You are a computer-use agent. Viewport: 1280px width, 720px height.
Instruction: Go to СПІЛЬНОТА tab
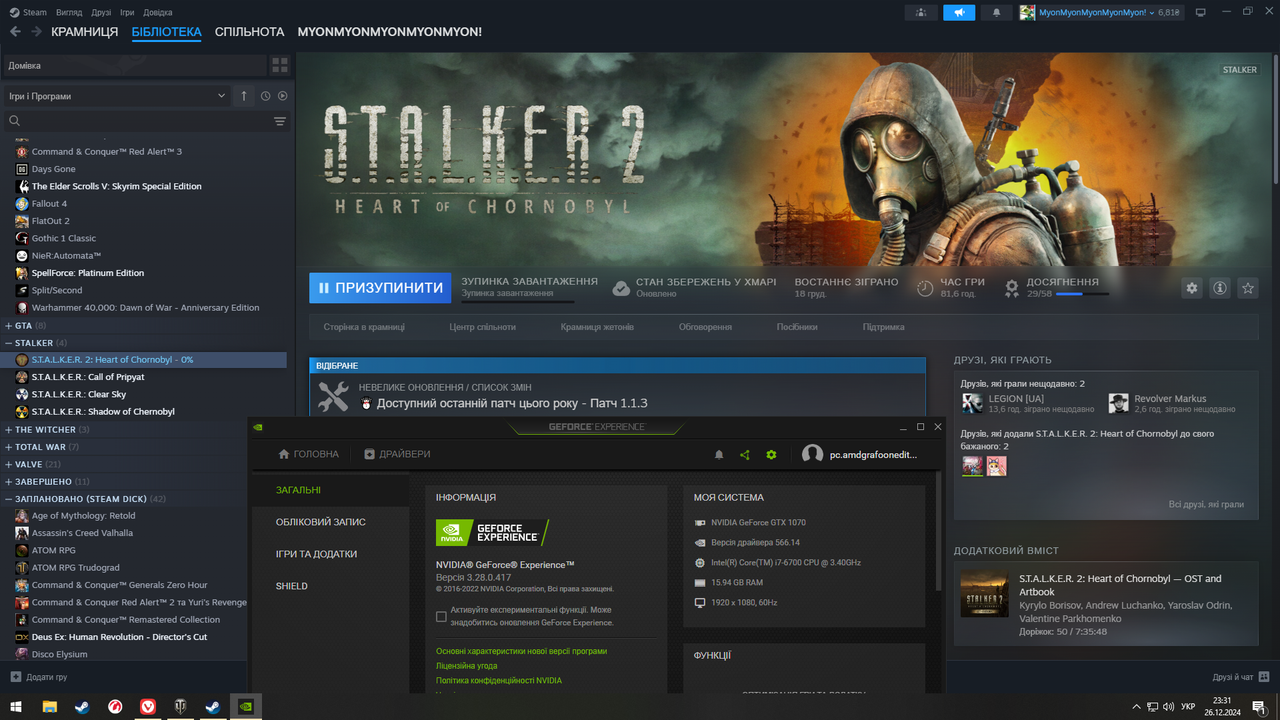(x=250, y=32)
